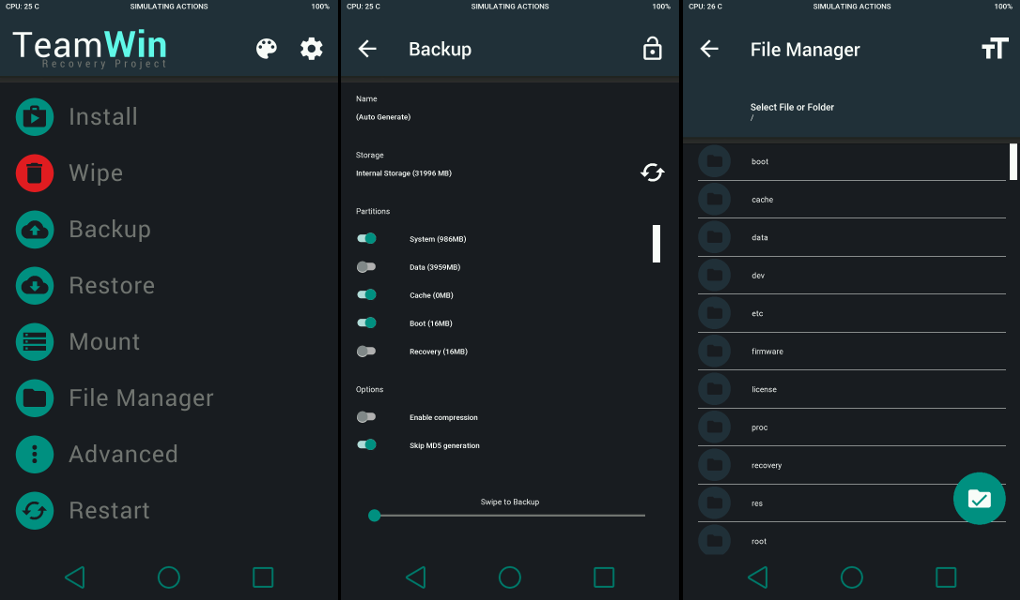Toggle Skip MD5 generation off

(x=367, y=445)
